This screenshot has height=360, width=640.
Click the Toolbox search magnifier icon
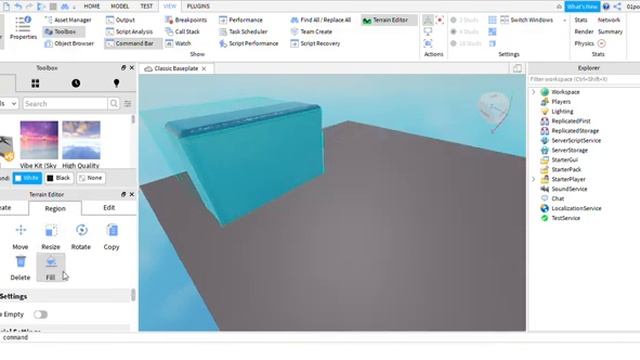pos(114,104)
